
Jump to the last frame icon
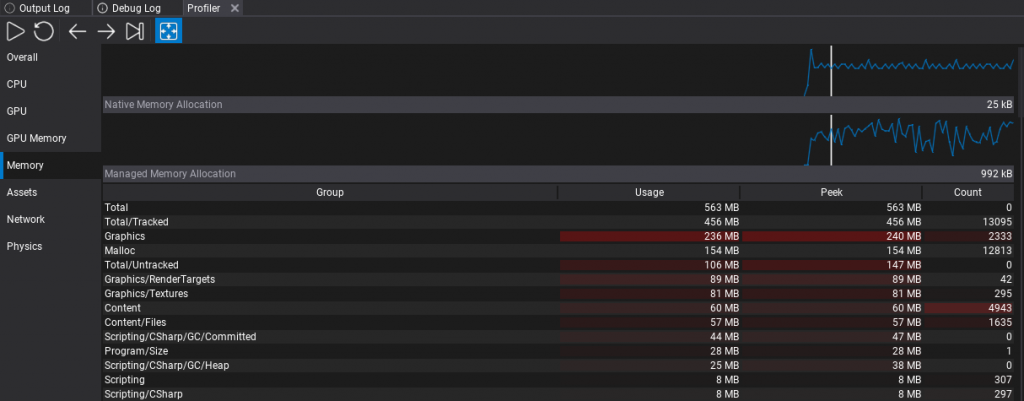click(x=135, y=32)
